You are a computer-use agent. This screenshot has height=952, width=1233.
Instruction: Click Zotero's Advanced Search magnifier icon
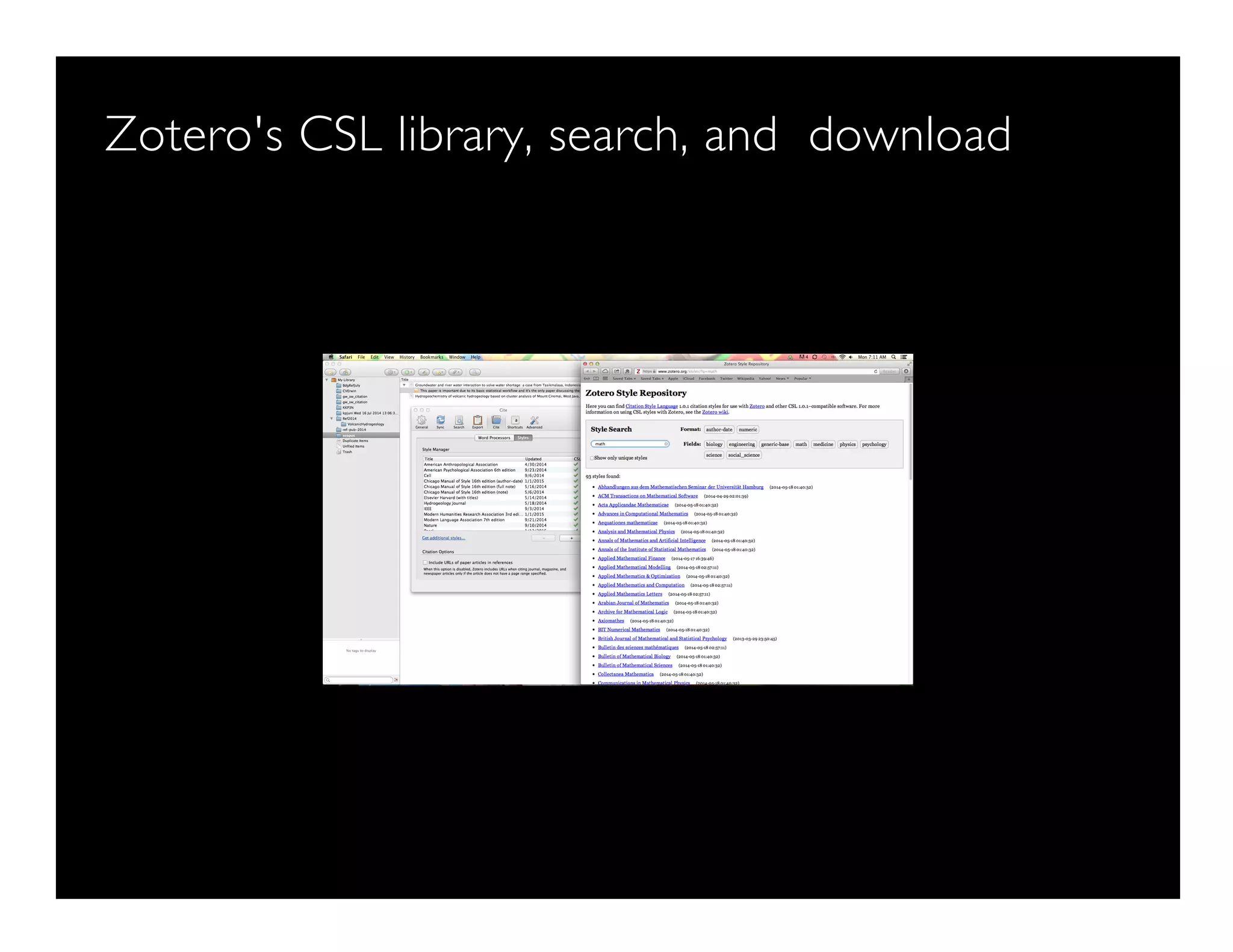pyautogui.click(x=475, y=372)
